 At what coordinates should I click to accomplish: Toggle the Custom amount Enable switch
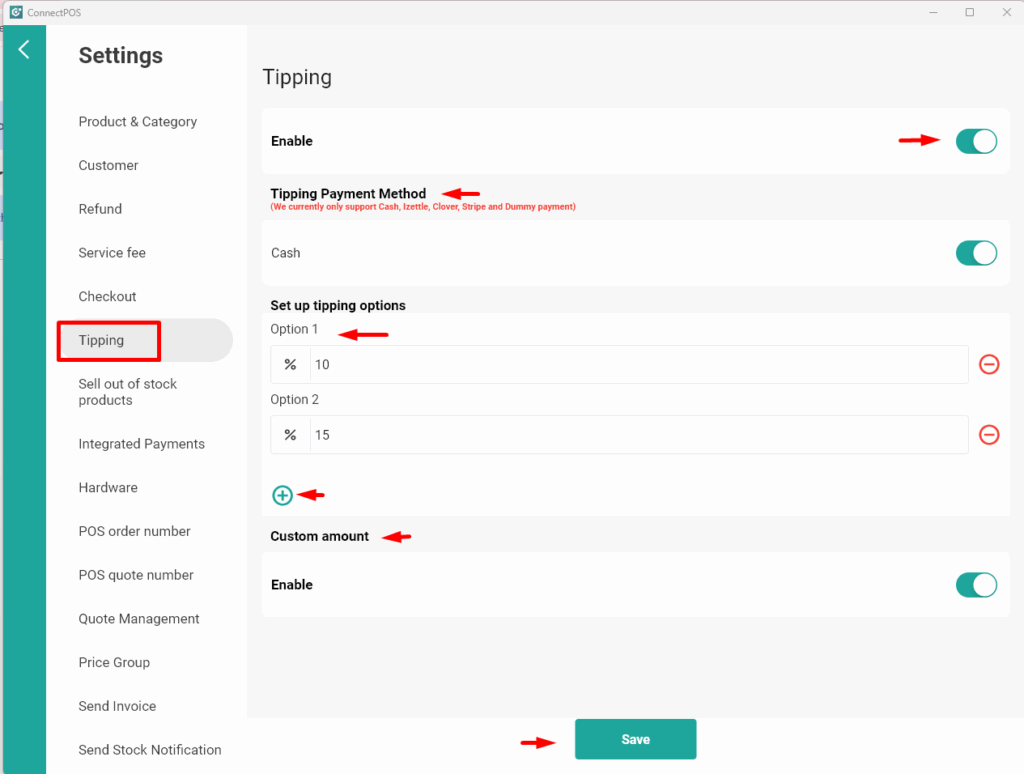(x=976, y=585)
